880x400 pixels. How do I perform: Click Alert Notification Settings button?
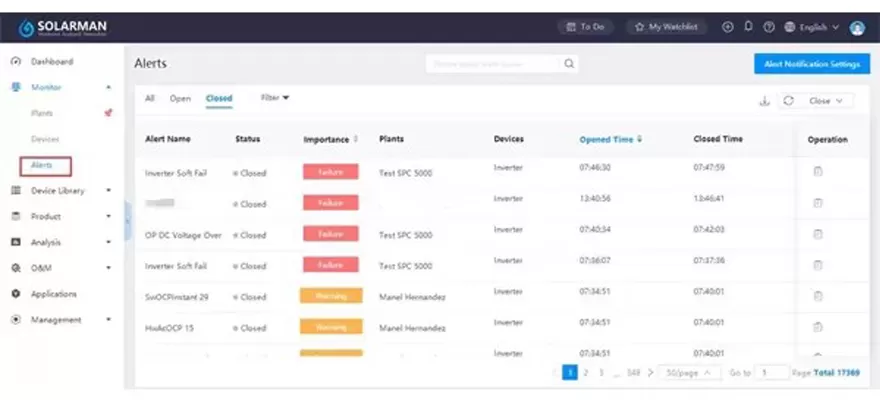pos(811,64)
